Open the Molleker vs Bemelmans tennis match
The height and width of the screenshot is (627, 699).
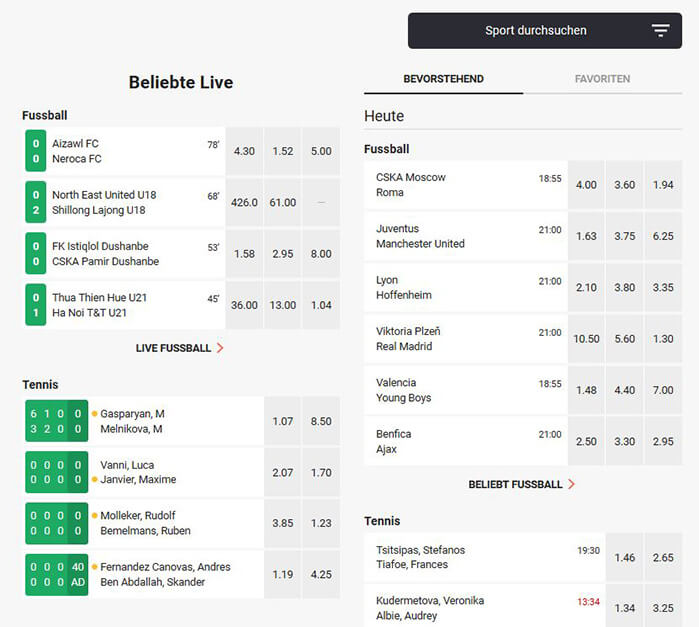click(144, 523)
